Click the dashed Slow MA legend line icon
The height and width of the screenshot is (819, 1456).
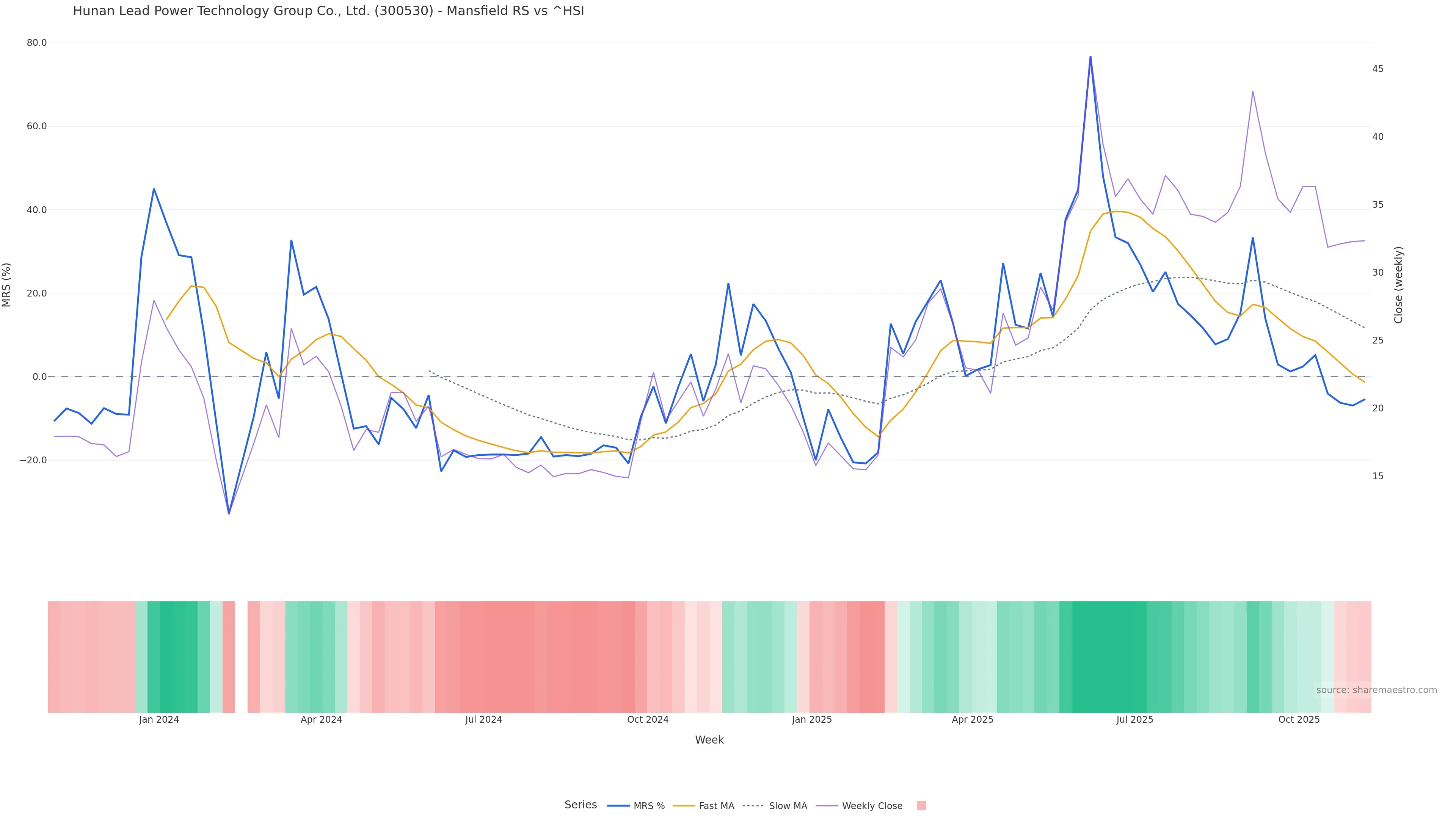[x=753, y=806]
